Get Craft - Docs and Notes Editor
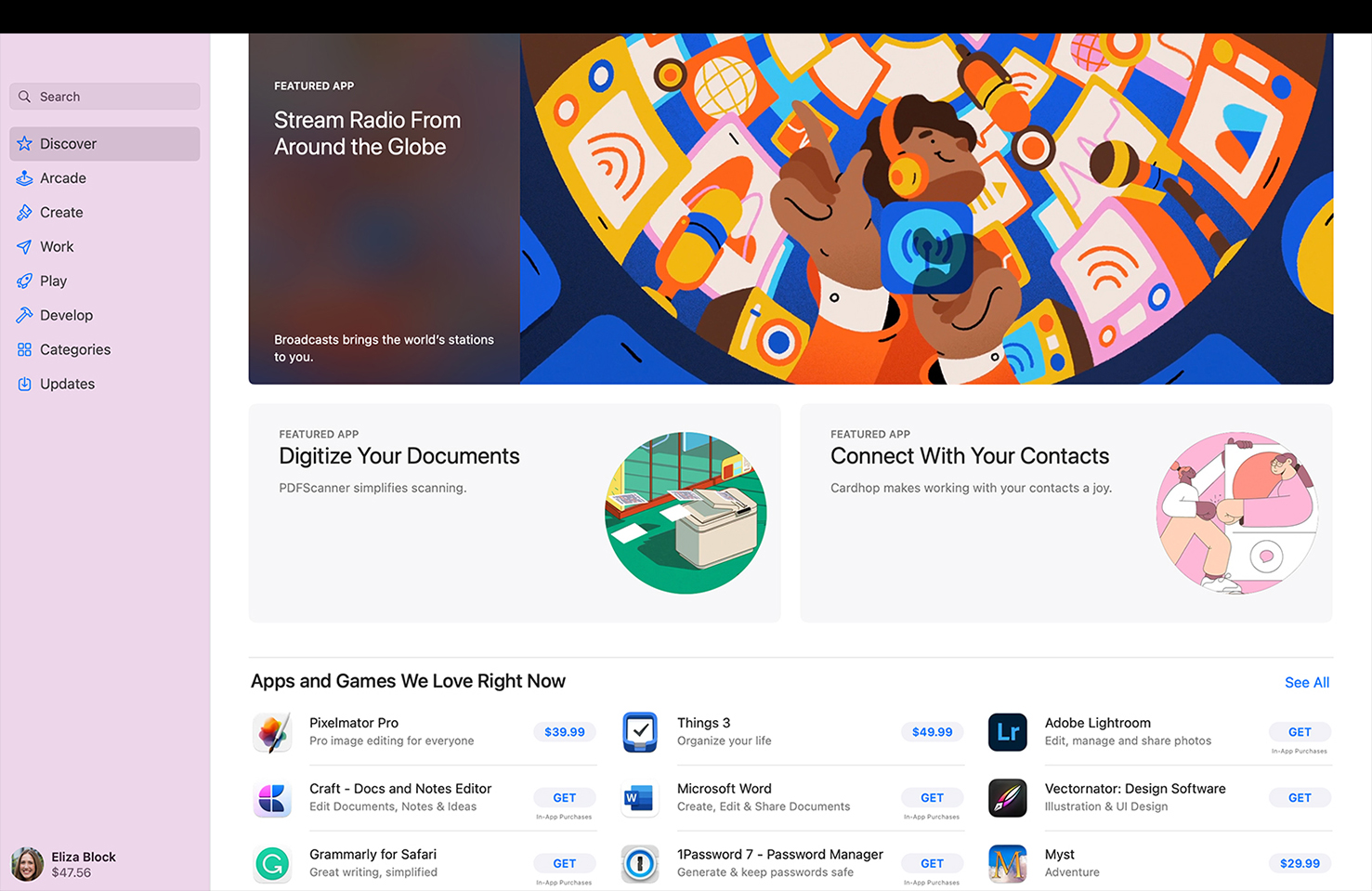Image resolution: width=1372 pixels, height=891 pixels. tap(565, 798)
